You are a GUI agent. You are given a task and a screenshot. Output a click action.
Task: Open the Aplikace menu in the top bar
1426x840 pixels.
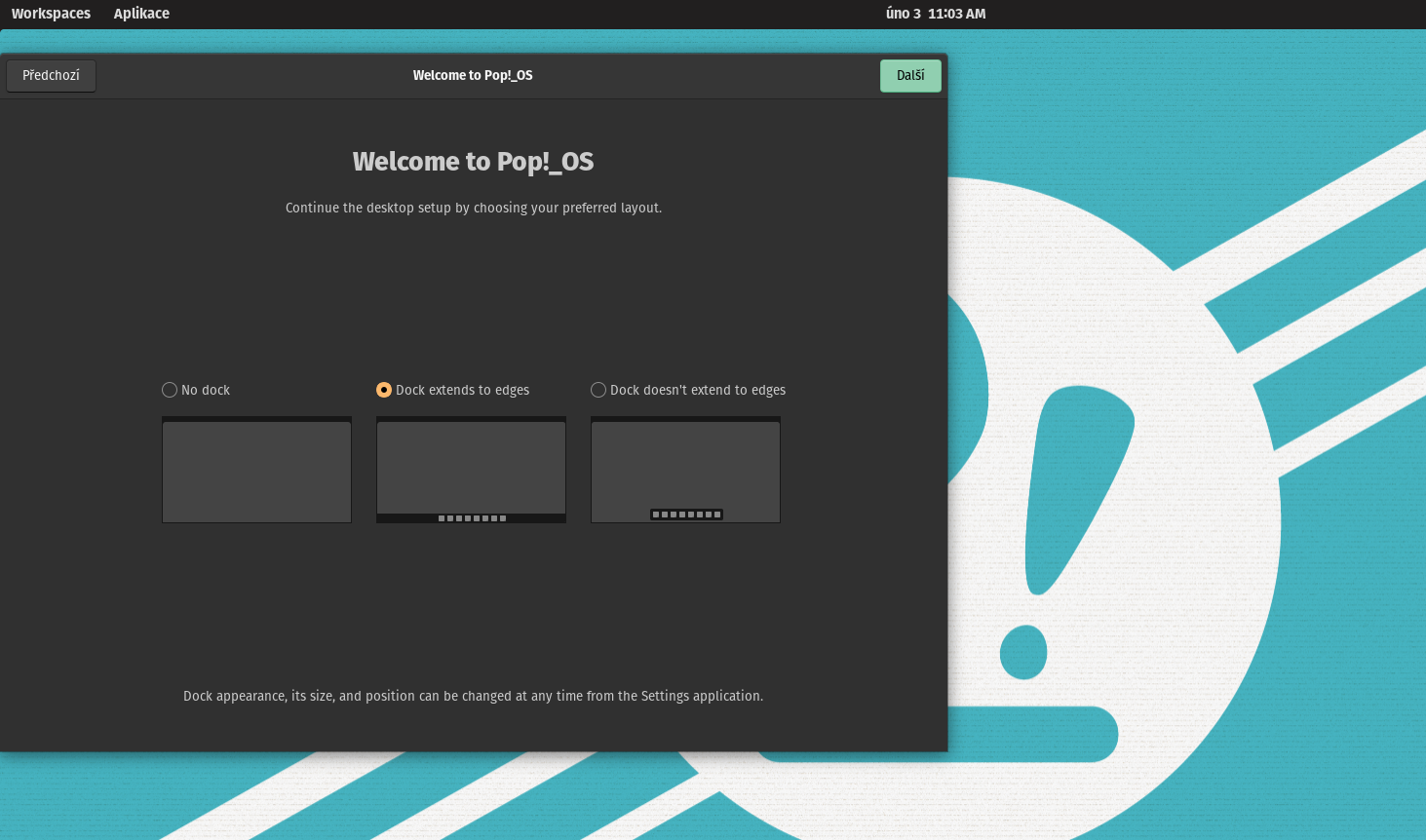tap(141, 14)
